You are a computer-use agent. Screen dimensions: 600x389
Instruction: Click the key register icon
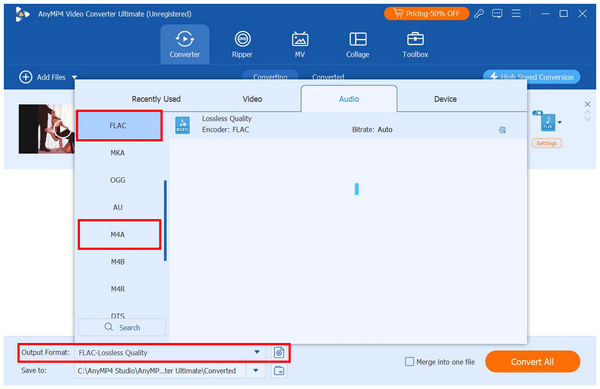click(x=479, y=14)
